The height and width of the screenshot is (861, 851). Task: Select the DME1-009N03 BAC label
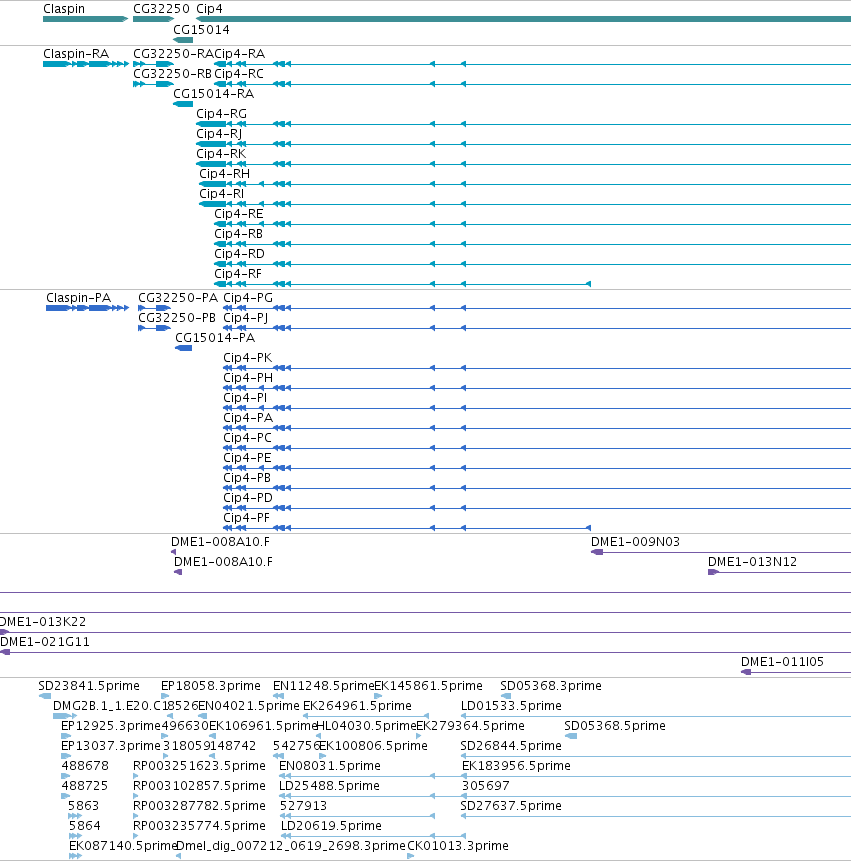tap(635, 542)
